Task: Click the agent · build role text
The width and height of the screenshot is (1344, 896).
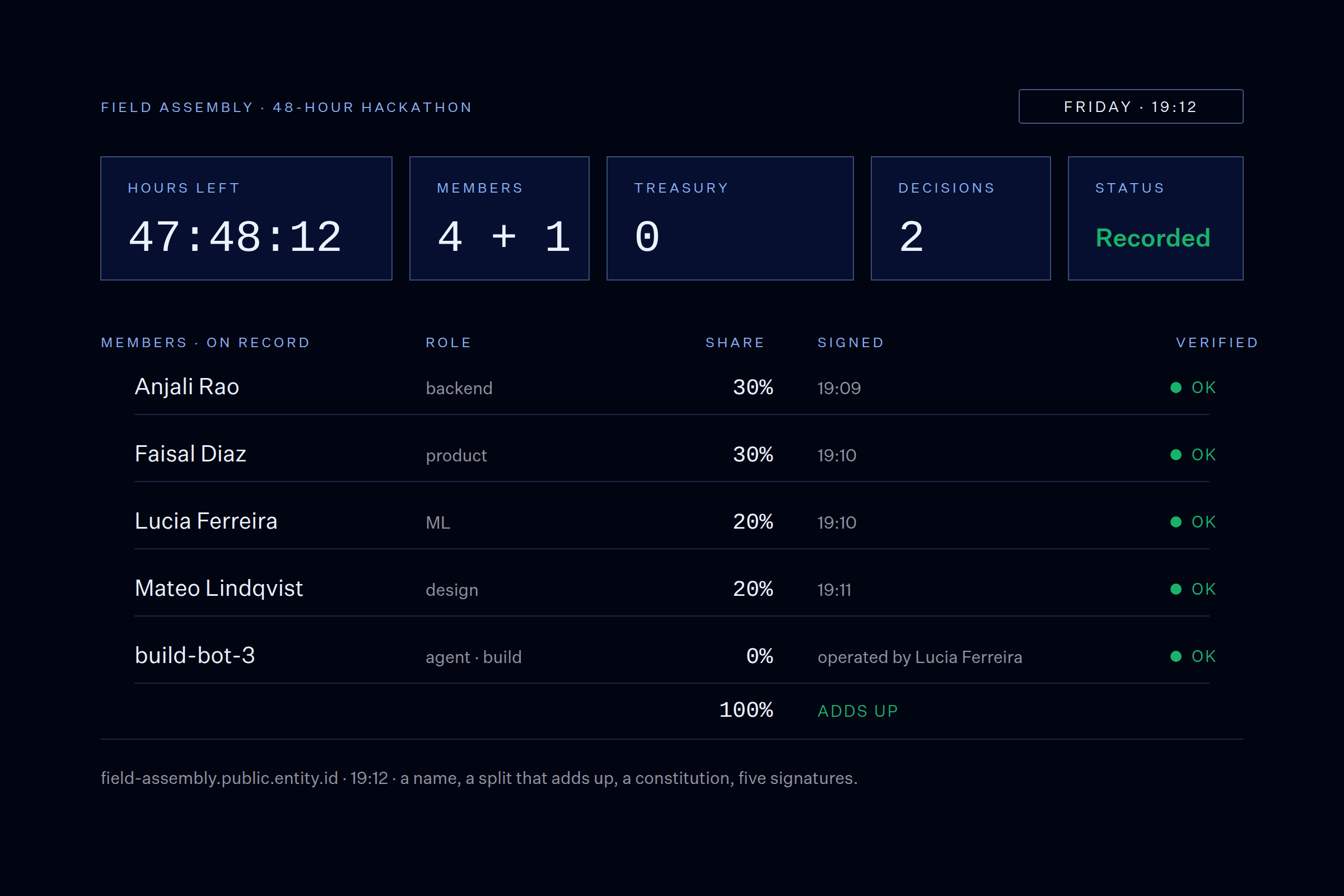Action: [x=474, y=657]
